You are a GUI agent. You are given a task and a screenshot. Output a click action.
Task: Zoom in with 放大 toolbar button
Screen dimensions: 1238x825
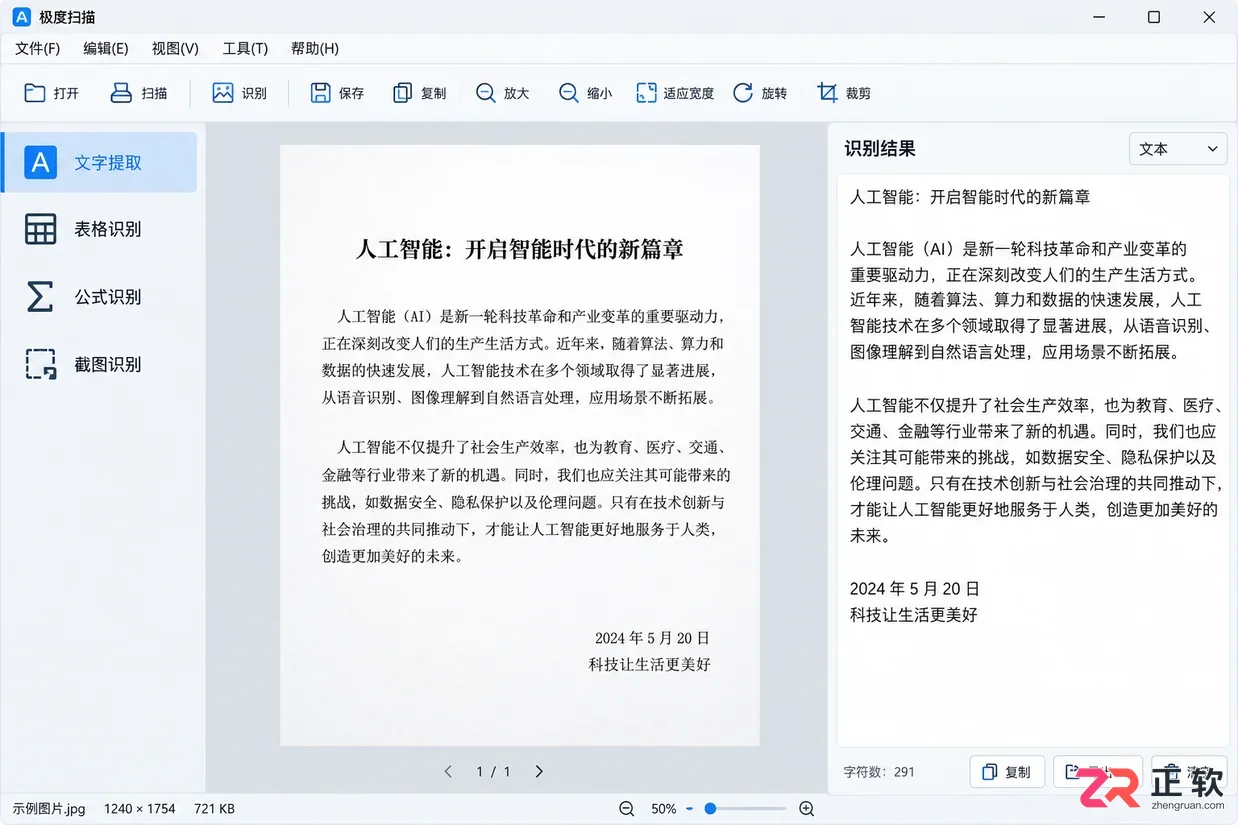pos(502,93)
